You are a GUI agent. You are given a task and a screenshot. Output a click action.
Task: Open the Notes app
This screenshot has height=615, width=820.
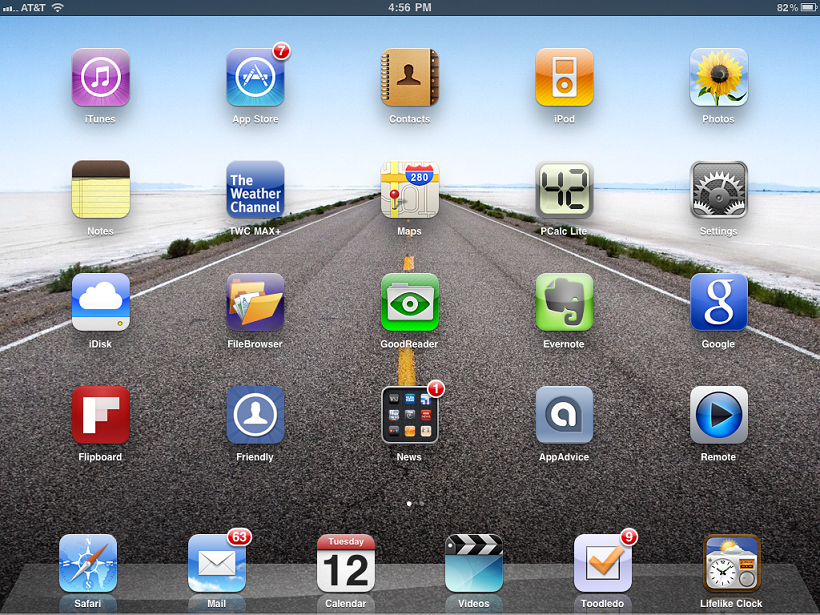pyautogui.click(x=100, y=189)
